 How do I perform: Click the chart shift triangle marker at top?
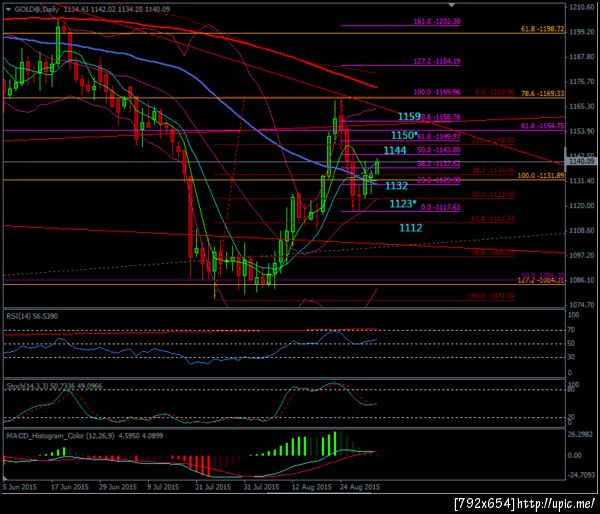[x=452, y=5]
